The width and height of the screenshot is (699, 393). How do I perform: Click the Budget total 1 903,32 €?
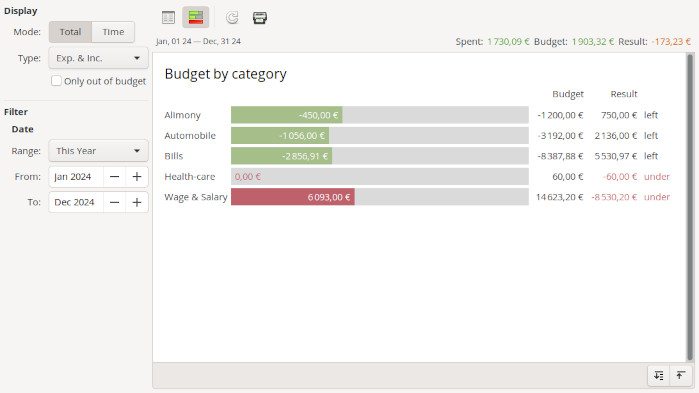(592, 41)
